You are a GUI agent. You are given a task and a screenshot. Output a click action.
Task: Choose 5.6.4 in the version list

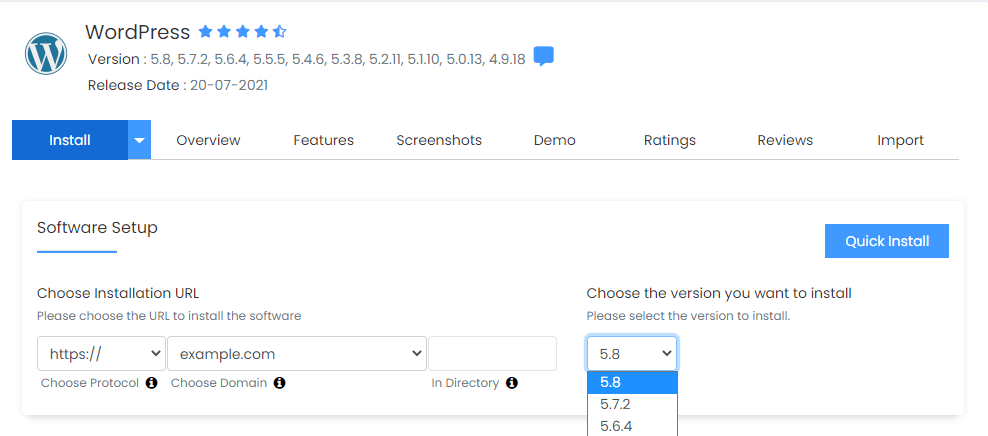coord(632,426)
